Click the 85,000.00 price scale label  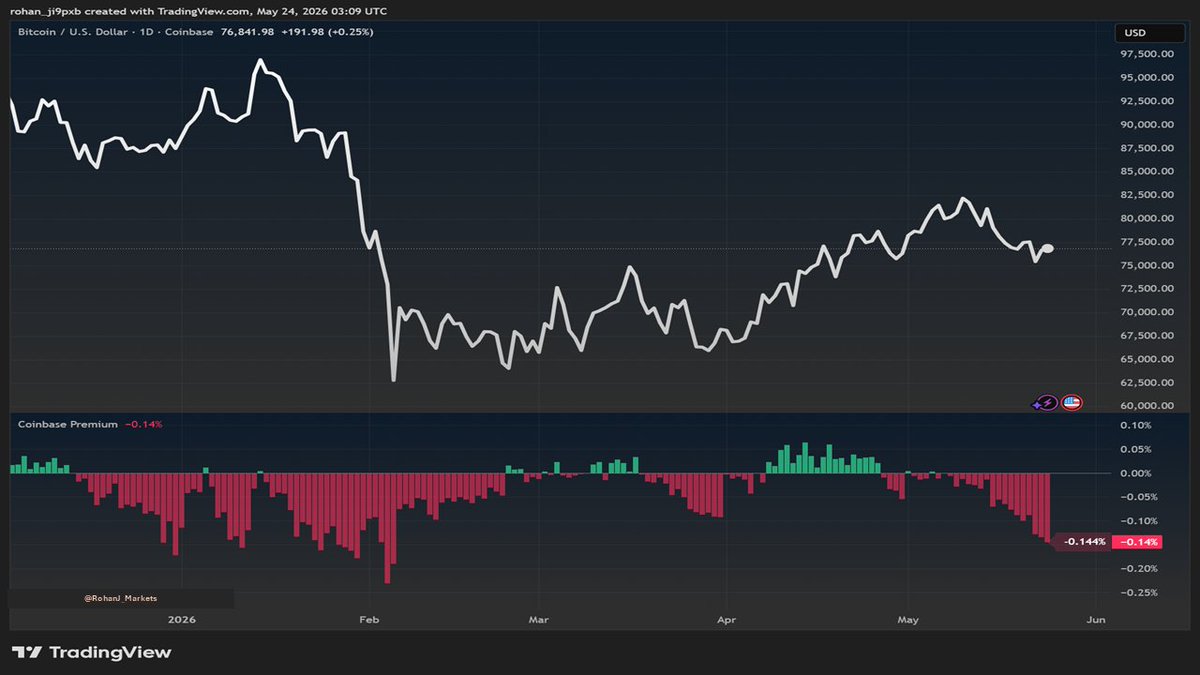[1145, 171]
